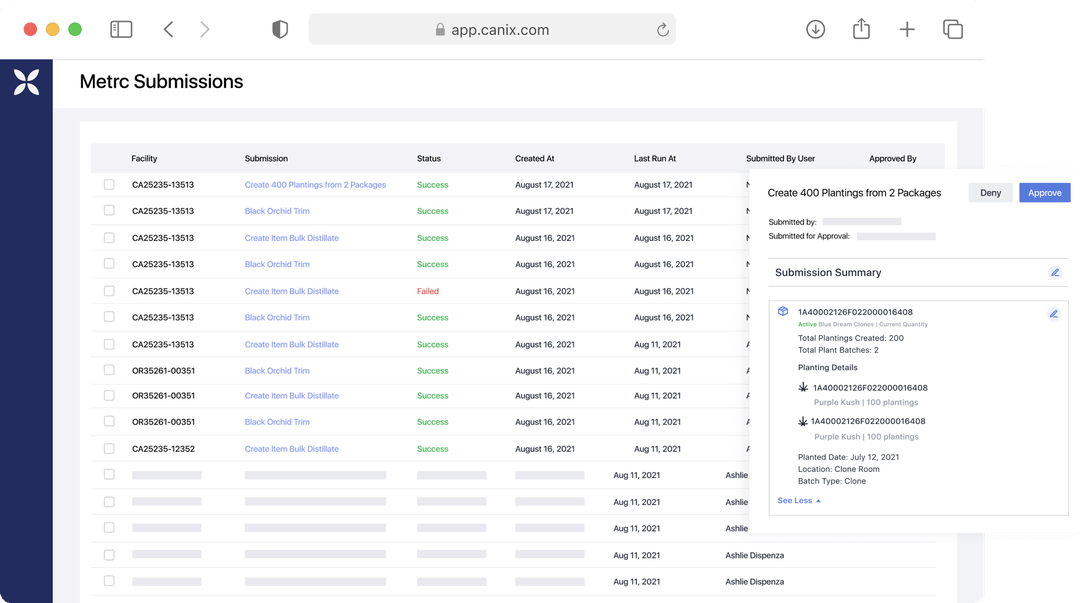Click the back navigation chevron in the toolbar

168,29
